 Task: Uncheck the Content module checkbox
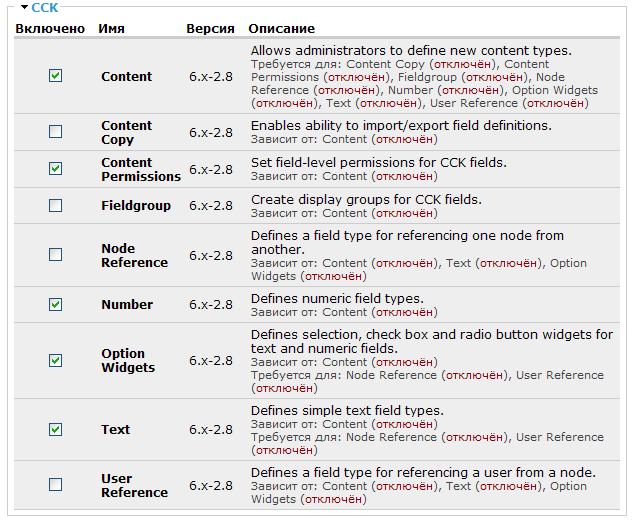click(x=55, y=75)
